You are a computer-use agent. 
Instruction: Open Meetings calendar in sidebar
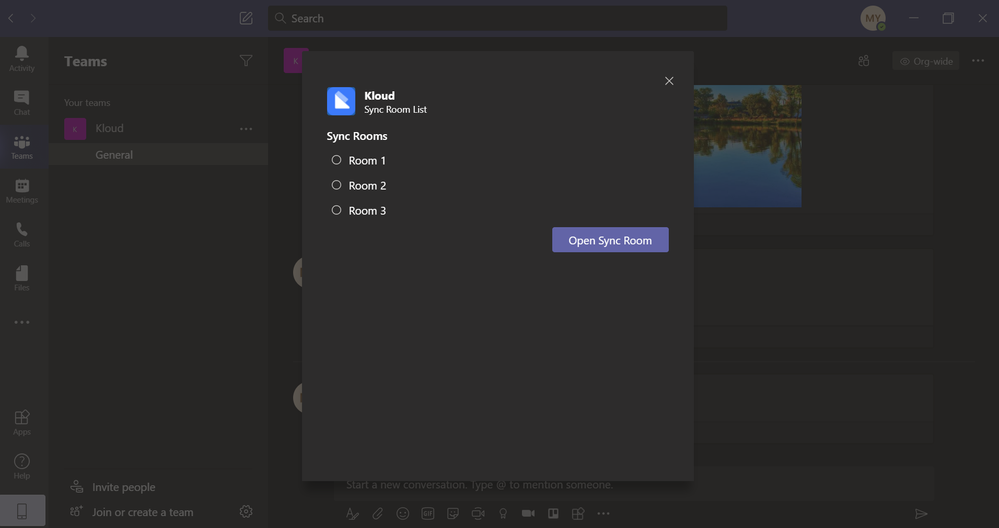click(x=22, y=190)
